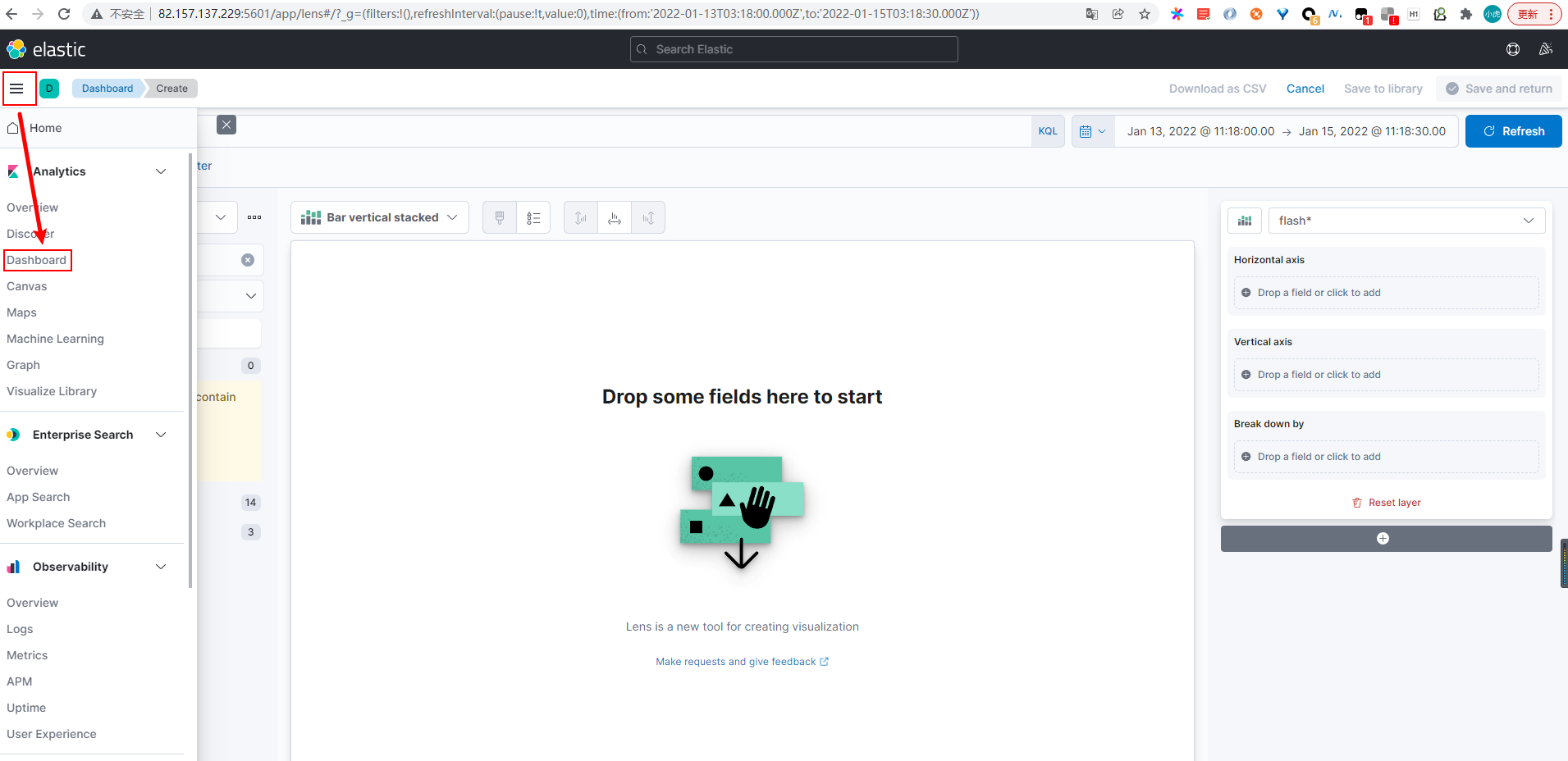Viewport: 1568px width, 761px height.
Task: Click the browser share icon
Action: tap(1118, 14)
